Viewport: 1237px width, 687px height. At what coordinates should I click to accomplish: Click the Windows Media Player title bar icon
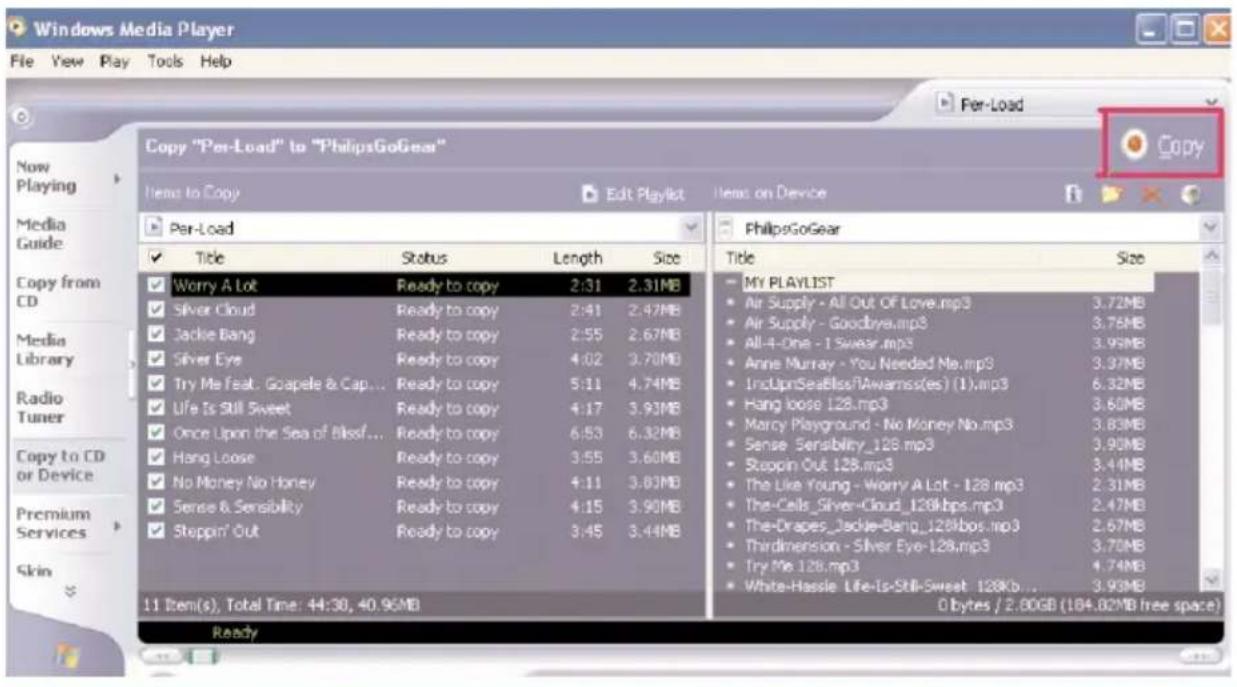(18, 28)
